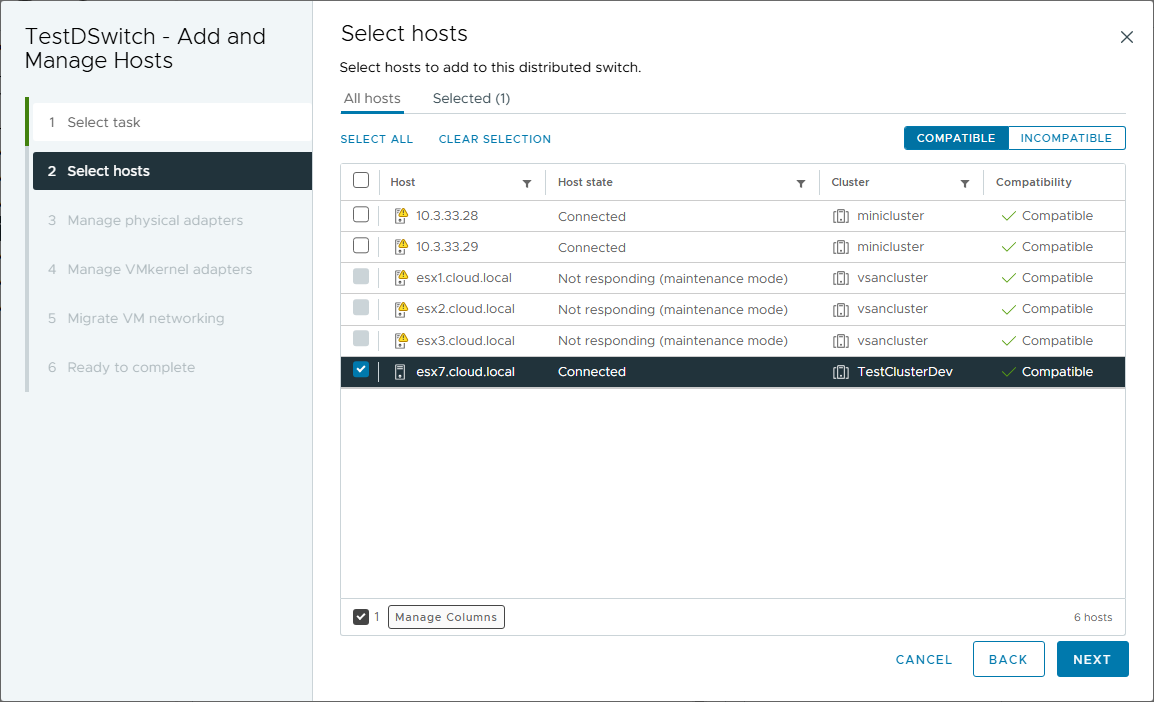Click green compatible checkmark for esx7.cloud.local
1154x702 pixels.
click(1009, 372)
